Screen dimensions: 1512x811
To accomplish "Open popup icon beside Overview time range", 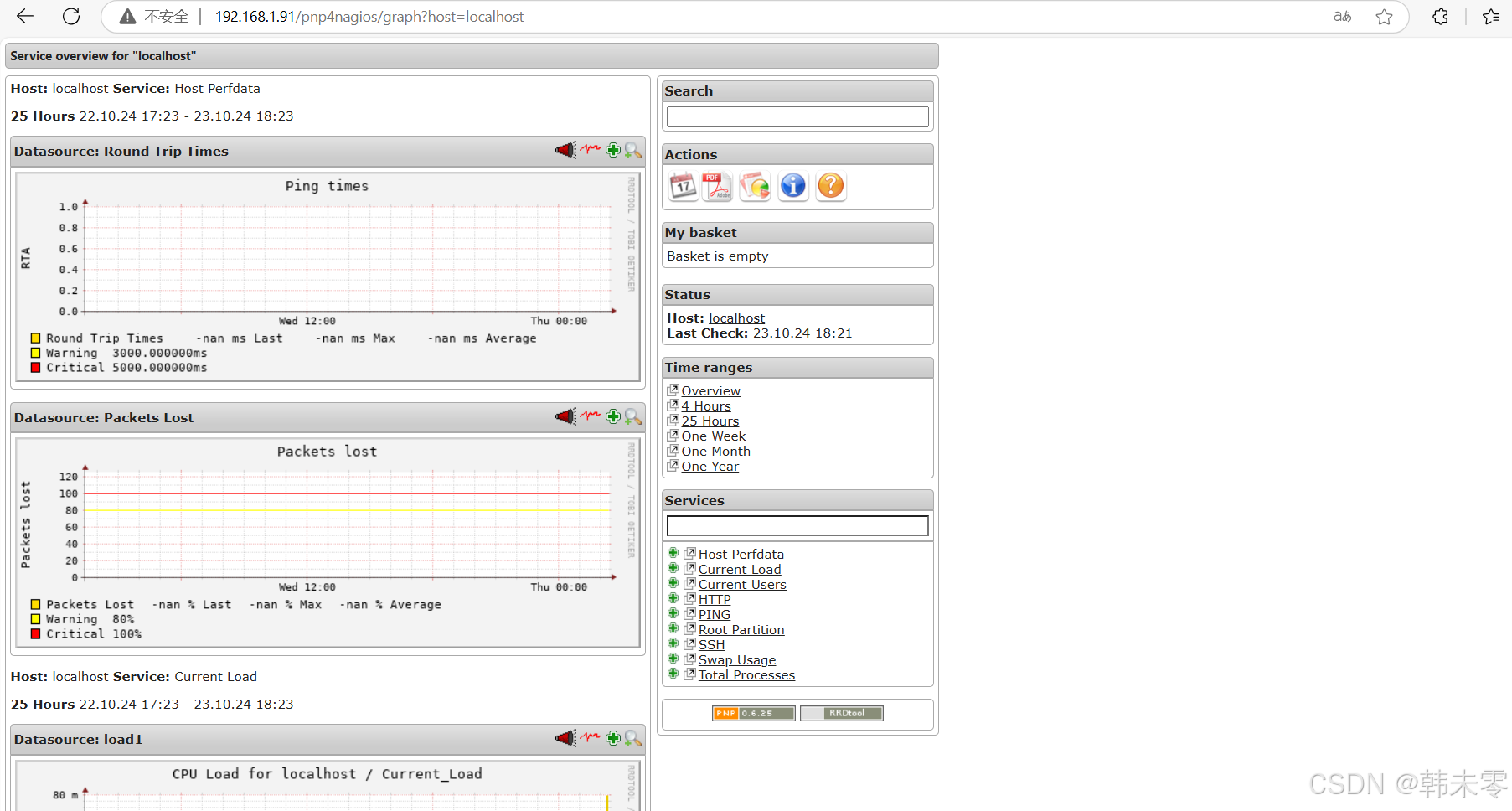I will point(673,390).
